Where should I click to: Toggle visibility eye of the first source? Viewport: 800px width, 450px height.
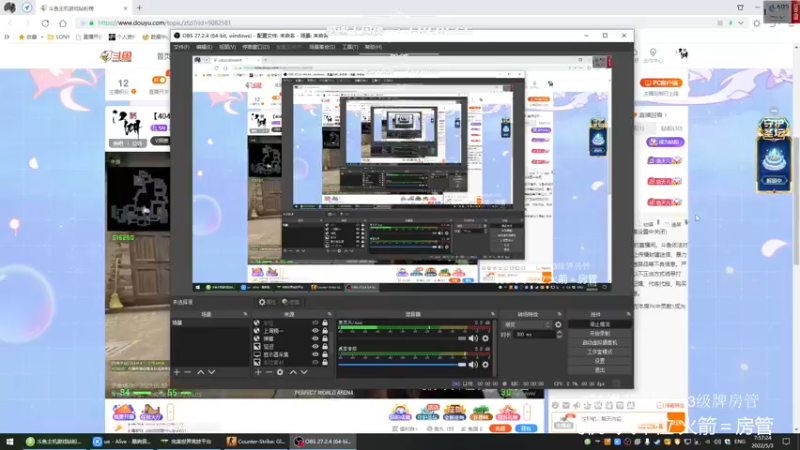(x=315, y=323)
